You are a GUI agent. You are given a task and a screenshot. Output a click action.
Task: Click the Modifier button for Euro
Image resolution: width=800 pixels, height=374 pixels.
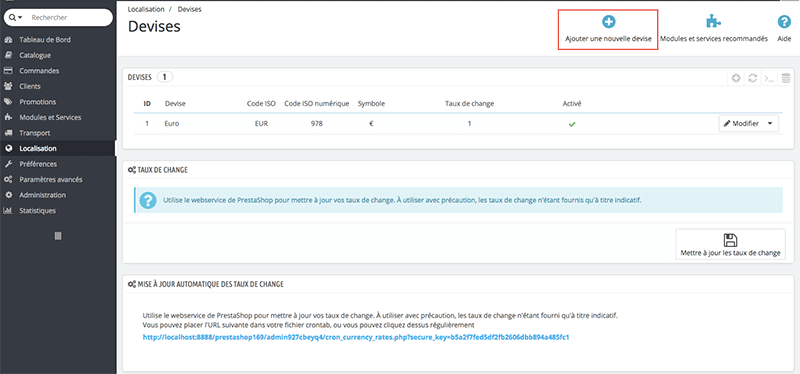[x=741, y=123]
